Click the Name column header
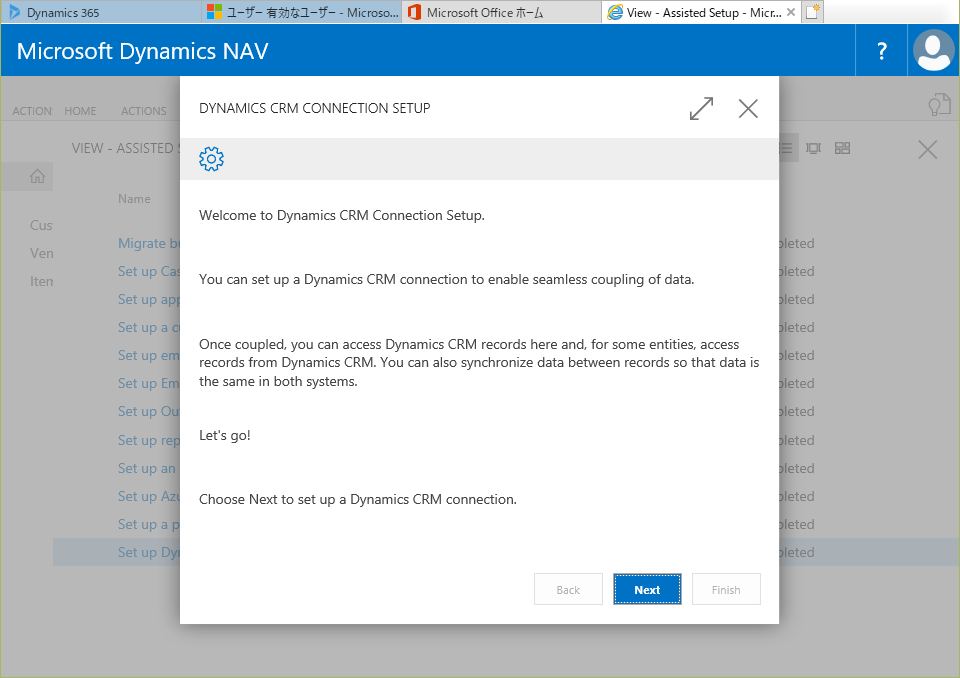The height and width of the screenshot is (678, 960). pos(134,198)
